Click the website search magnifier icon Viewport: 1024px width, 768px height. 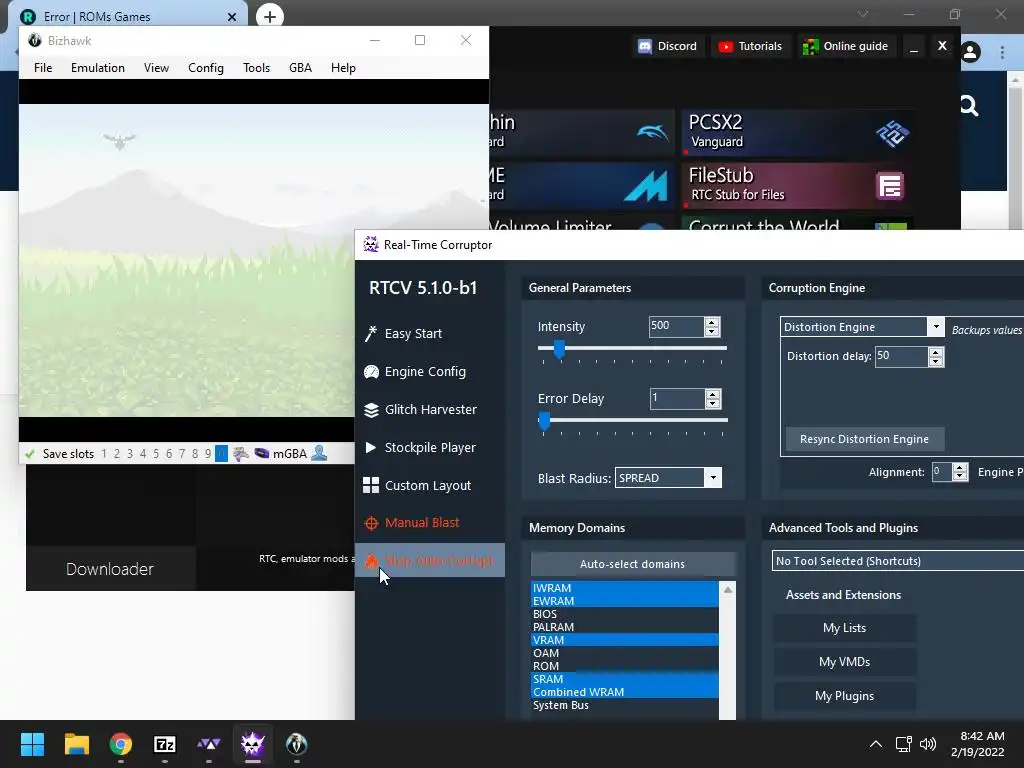pos(969,105)
